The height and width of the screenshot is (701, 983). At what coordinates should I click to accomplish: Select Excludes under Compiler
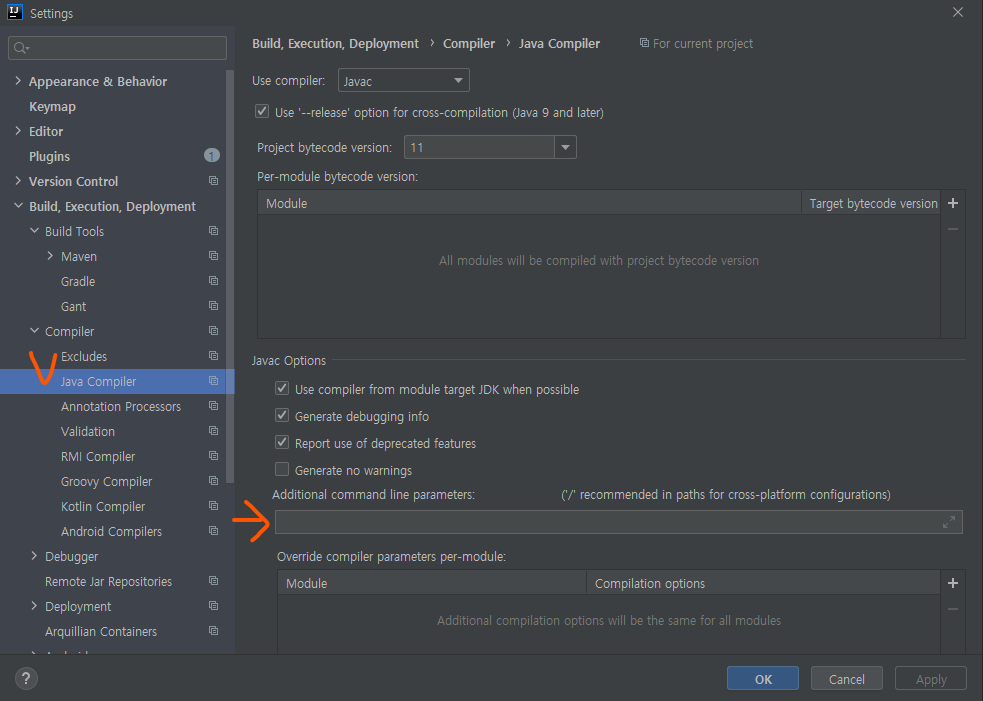point(84,356)
